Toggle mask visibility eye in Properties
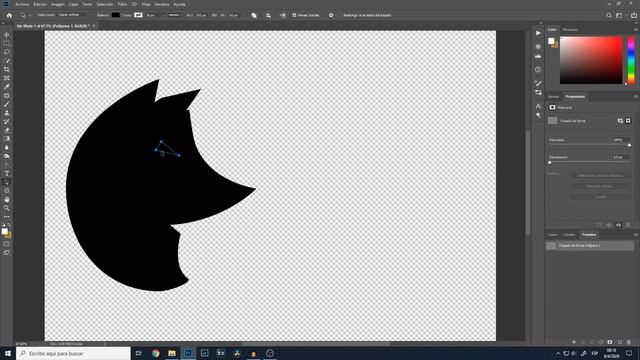The height and width of the screenshot is (360, 640). point(618,225)
